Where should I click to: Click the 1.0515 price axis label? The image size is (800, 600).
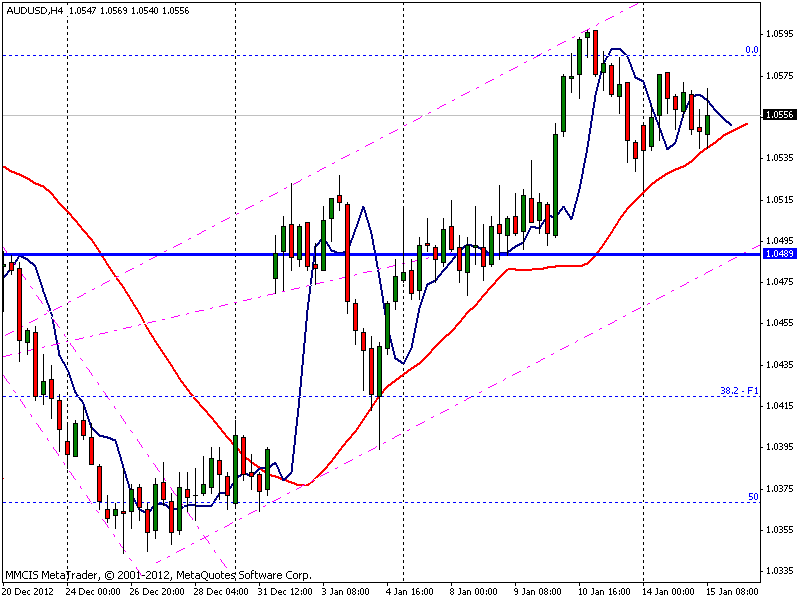[780, 199]
